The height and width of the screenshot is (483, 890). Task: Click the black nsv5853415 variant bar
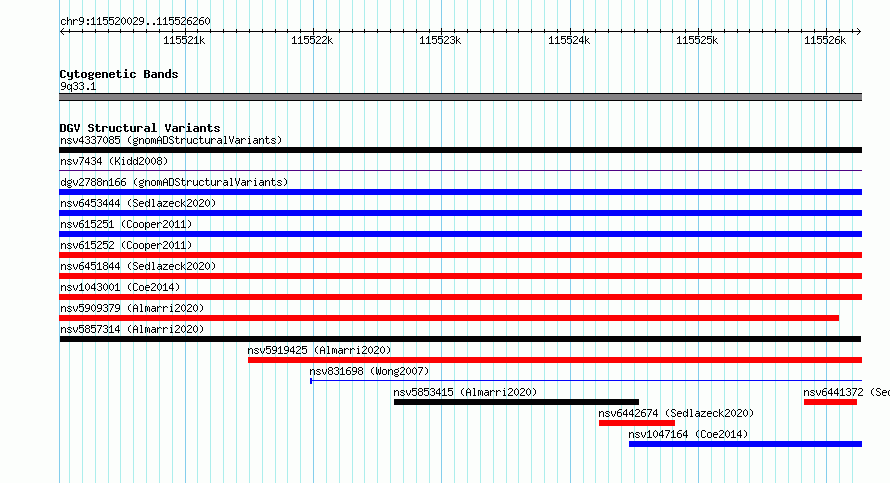click(516, 402)
